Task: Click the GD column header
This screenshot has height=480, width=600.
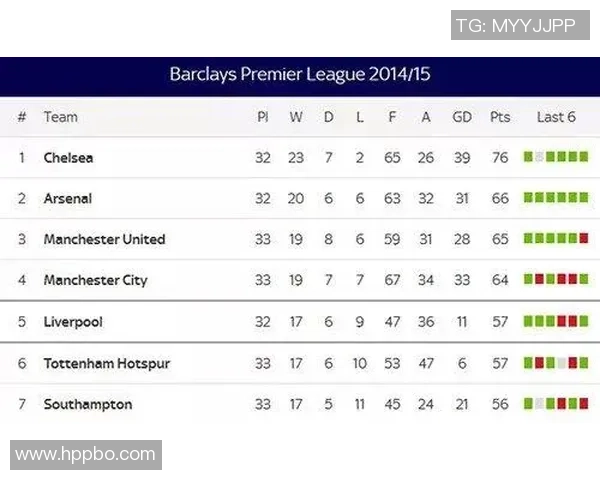Action: pos(462,117)
